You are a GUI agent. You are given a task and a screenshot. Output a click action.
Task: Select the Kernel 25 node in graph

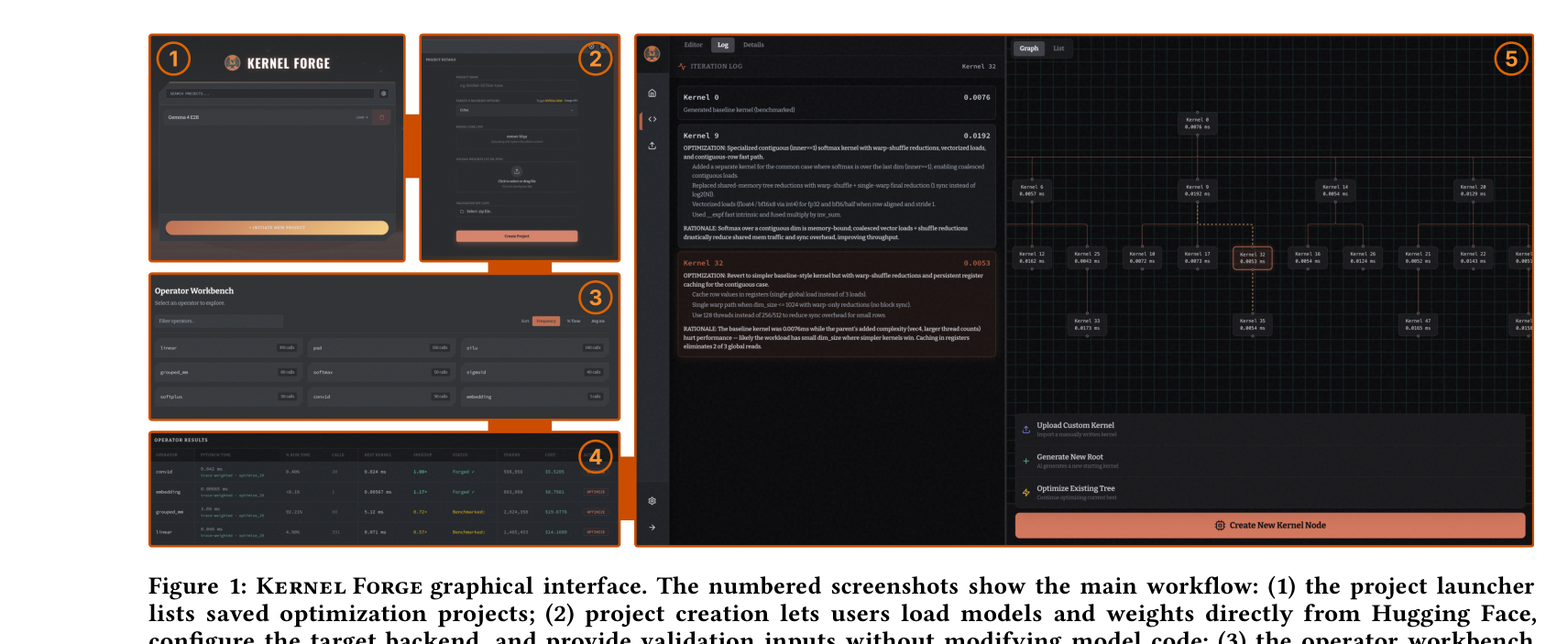1087,257
